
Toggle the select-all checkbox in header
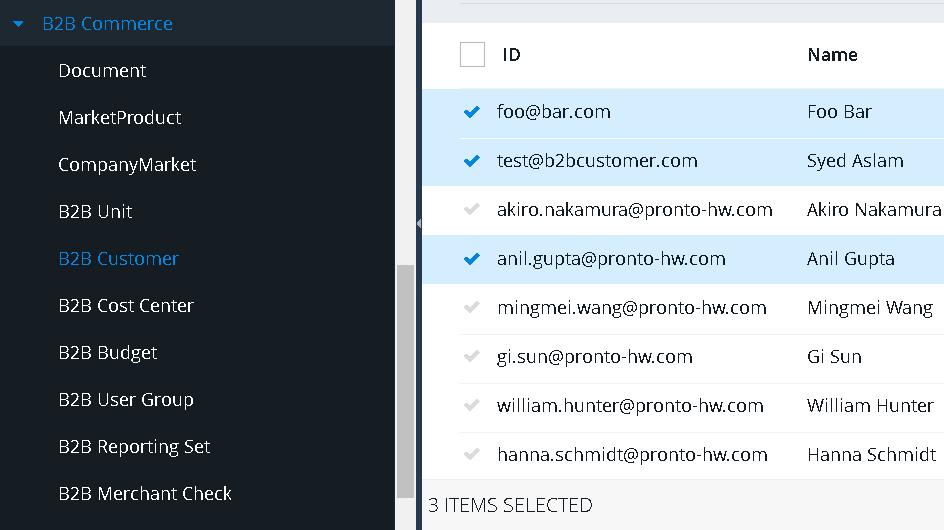point(473,54)
